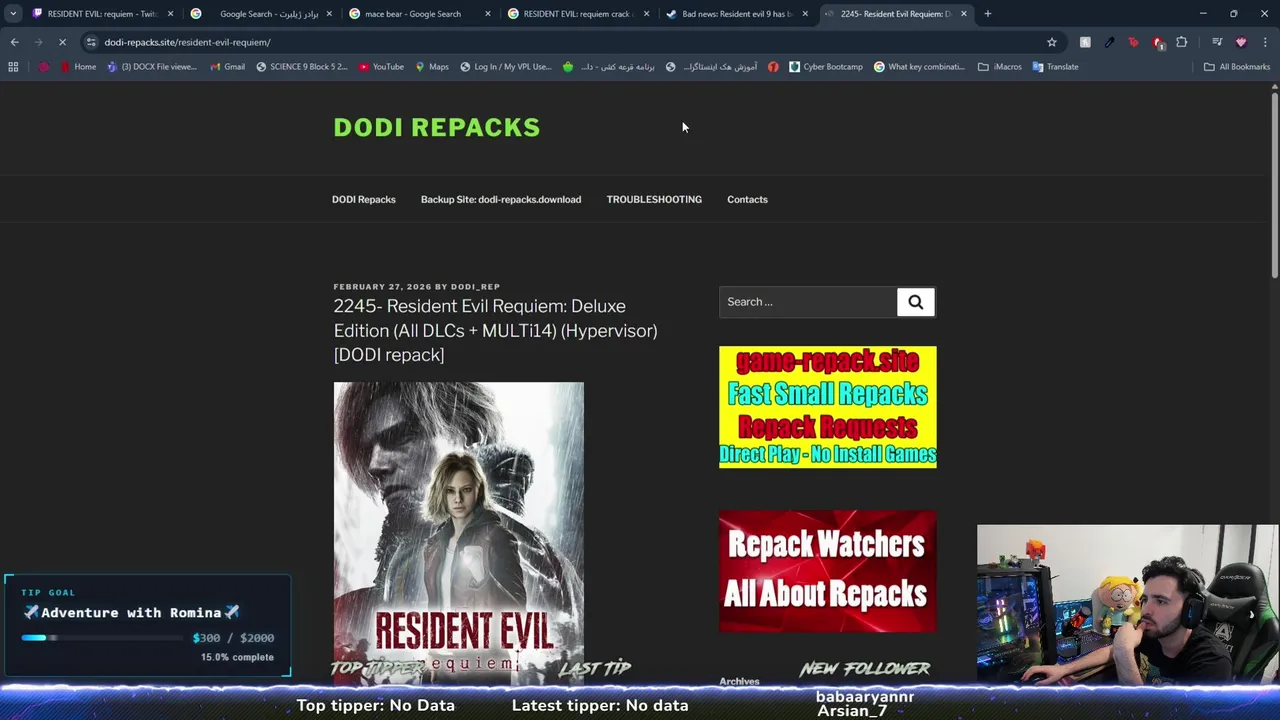Close the Bad news Resident evil tab
1280x720 pixels.
[805, 14]
